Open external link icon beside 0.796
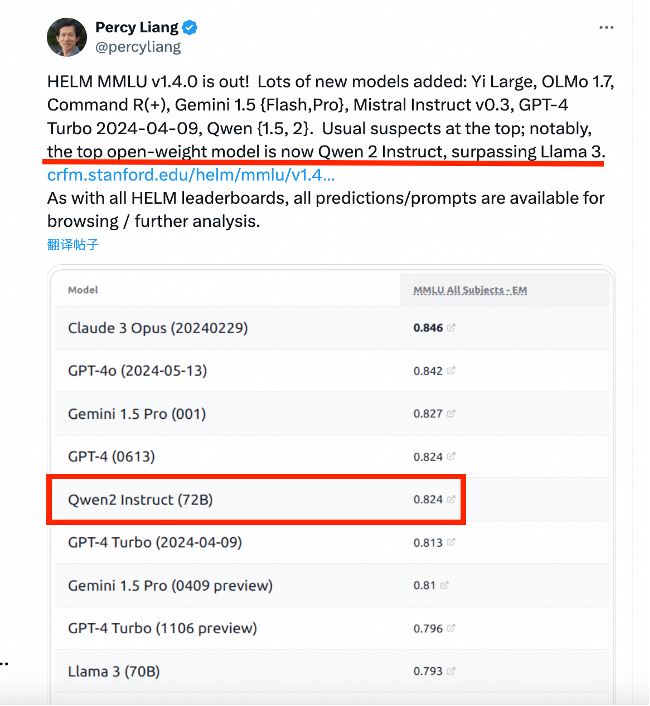 [x=451, y=628]
